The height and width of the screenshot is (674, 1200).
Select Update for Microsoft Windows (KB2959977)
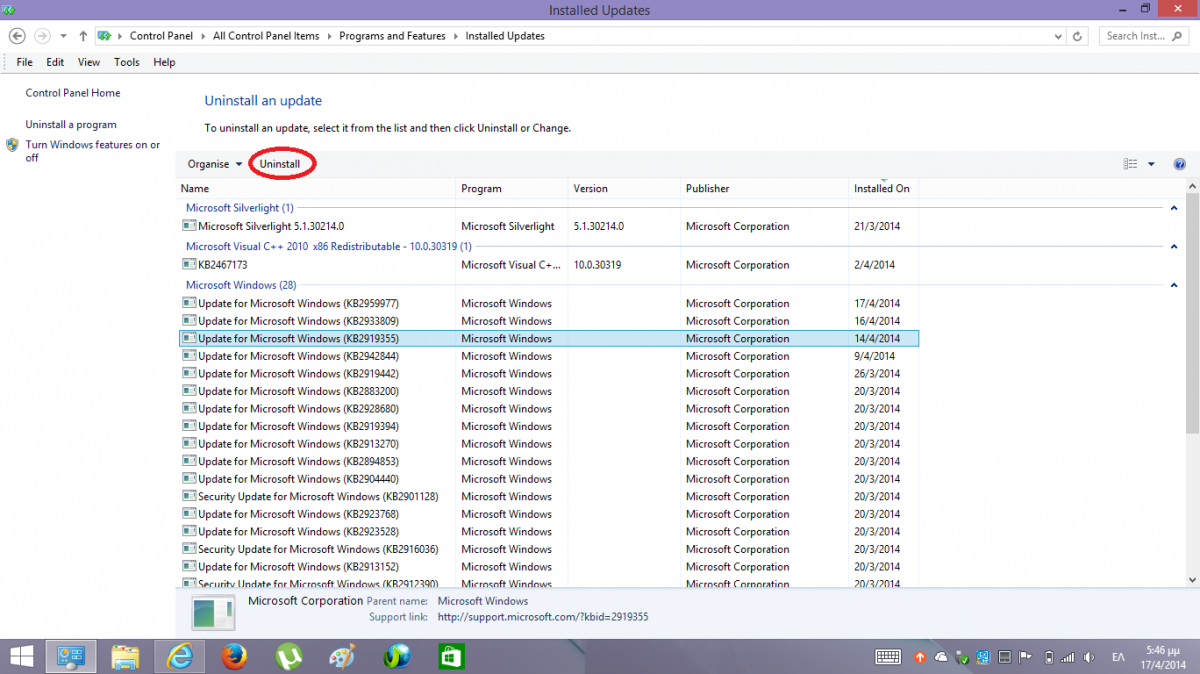[x=548, y=303]
